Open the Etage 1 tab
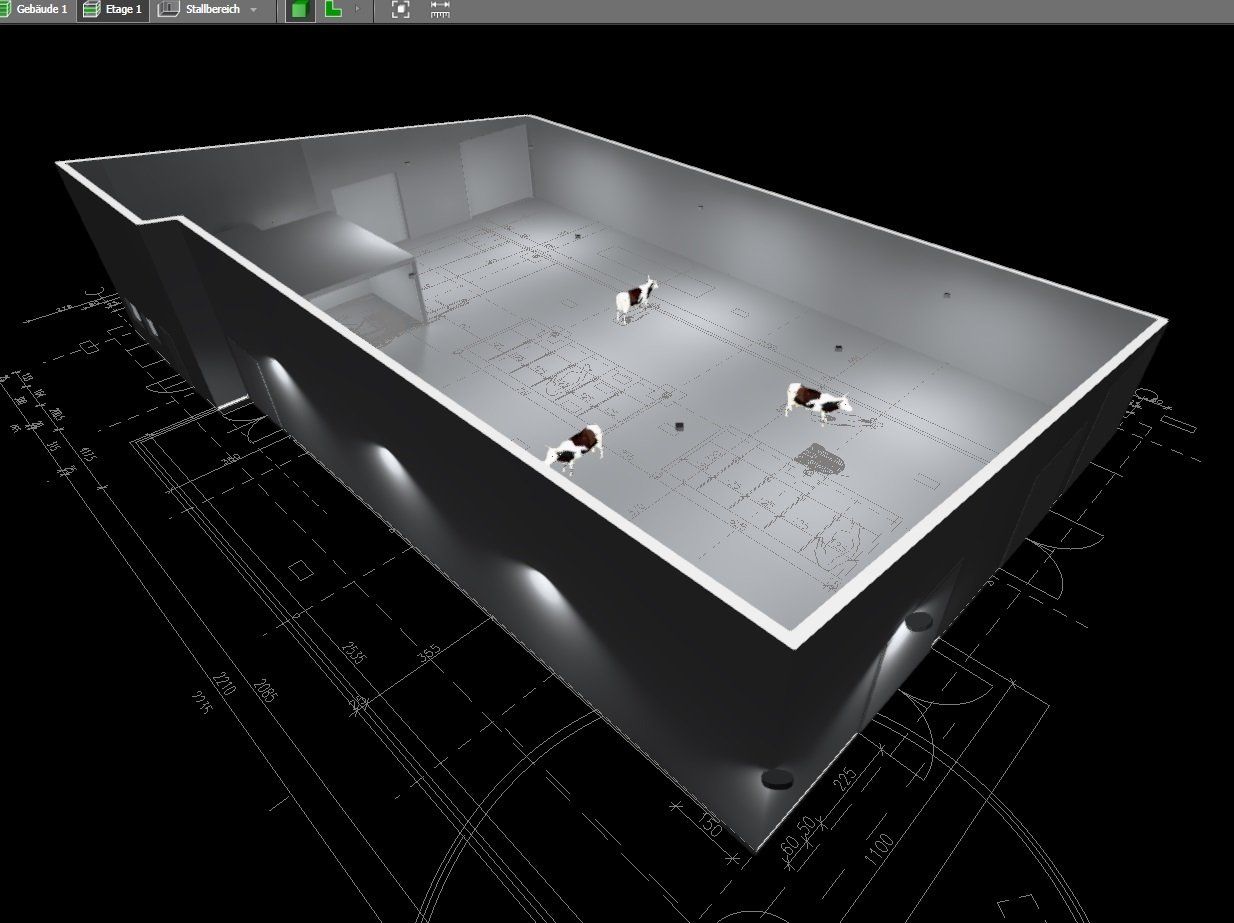The width and height of the screenshot is (1234, 923). [x=124, y=9]
